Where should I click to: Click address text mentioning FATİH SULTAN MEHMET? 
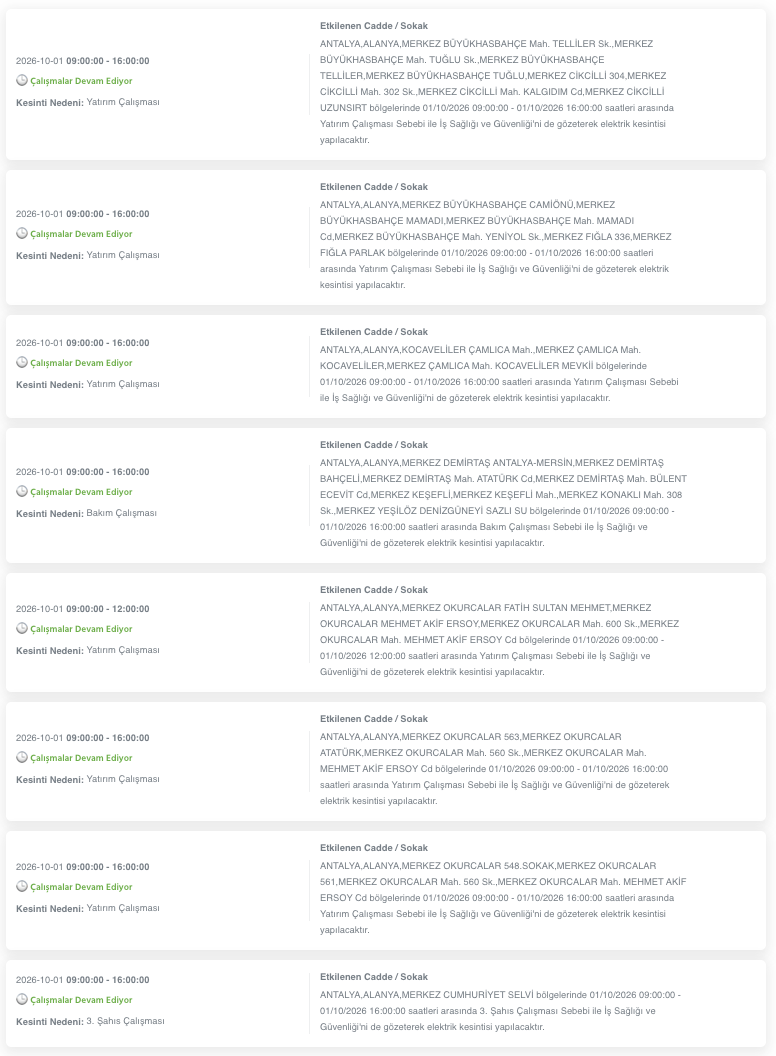coord(499,640)
